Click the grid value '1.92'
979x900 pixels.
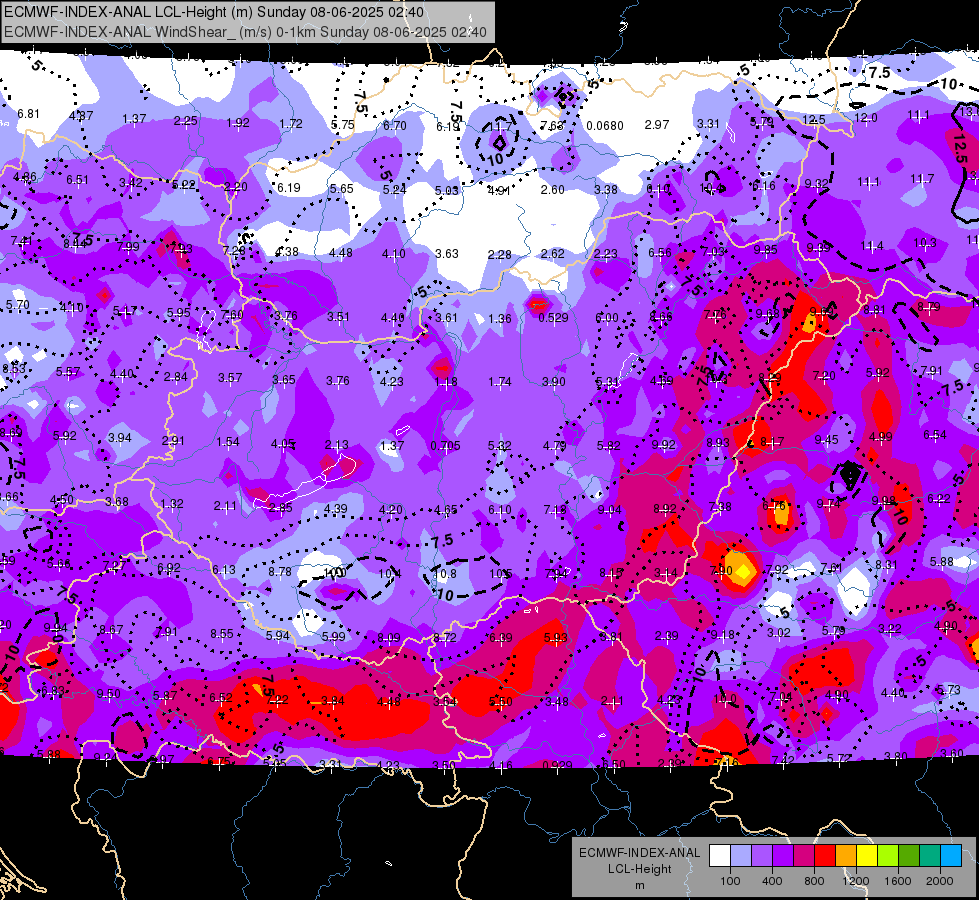click(238, 122)
